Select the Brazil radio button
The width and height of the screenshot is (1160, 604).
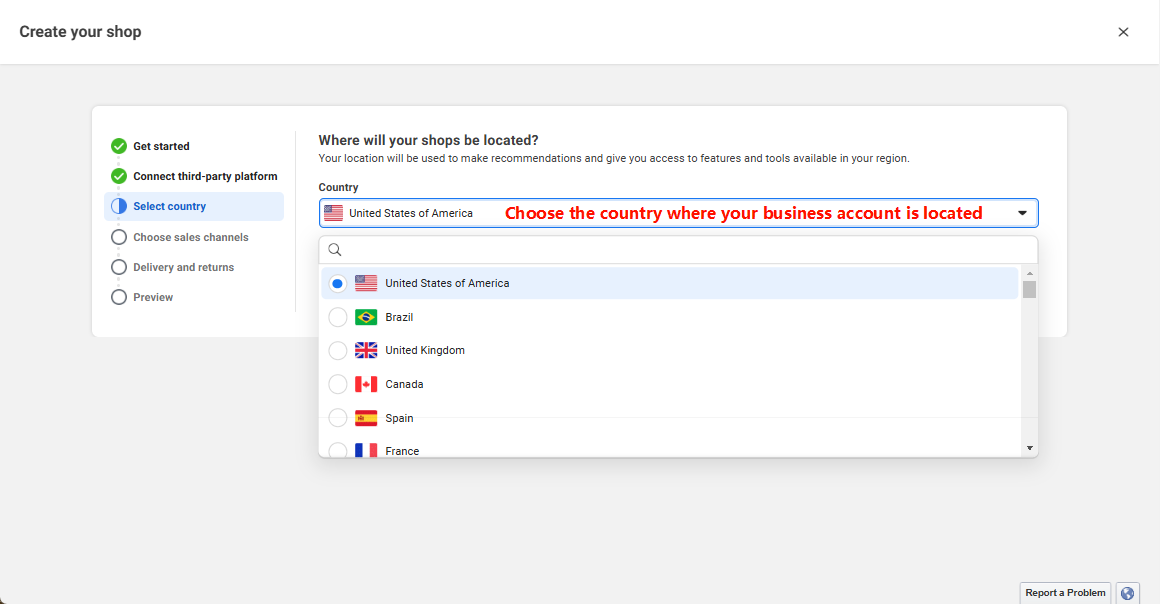(x=338, y=317)
